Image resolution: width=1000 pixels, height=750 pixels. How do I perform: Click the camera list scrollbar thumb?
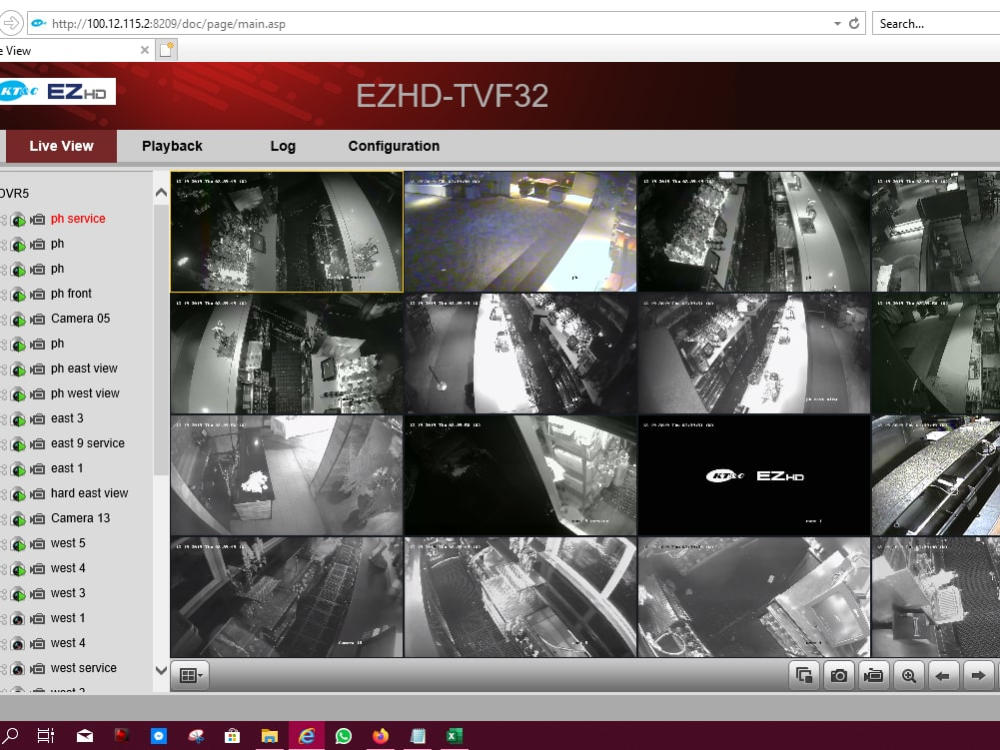(x=161, y=339)
